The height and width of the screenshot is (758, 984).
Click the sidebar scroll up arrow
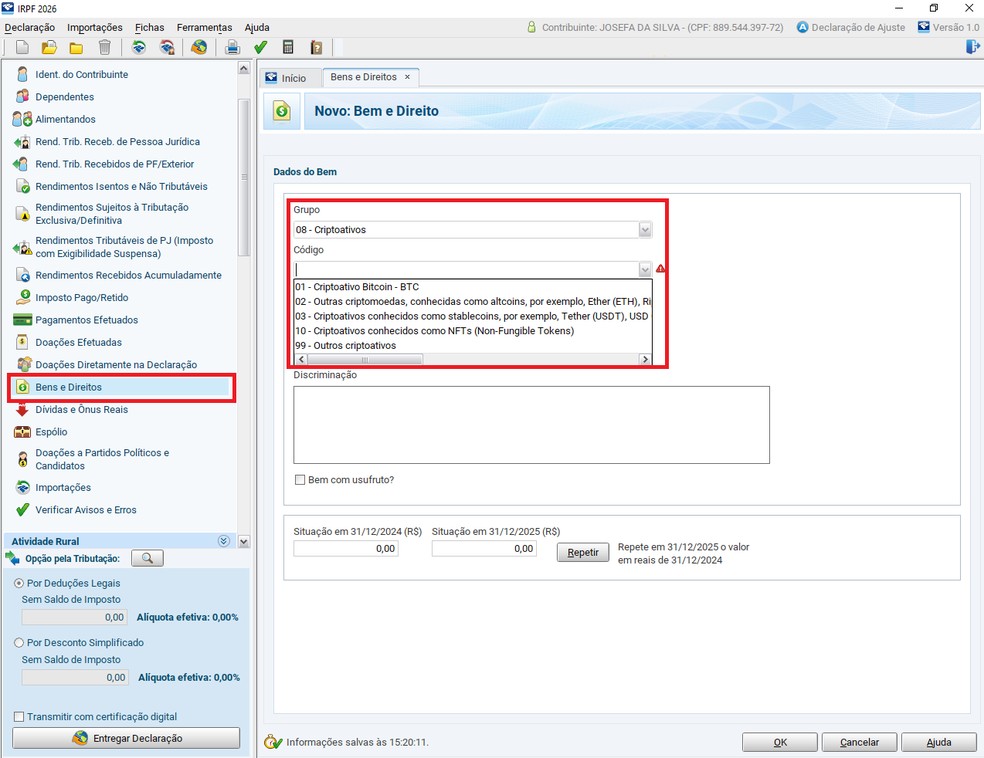[x=244, y=68]
